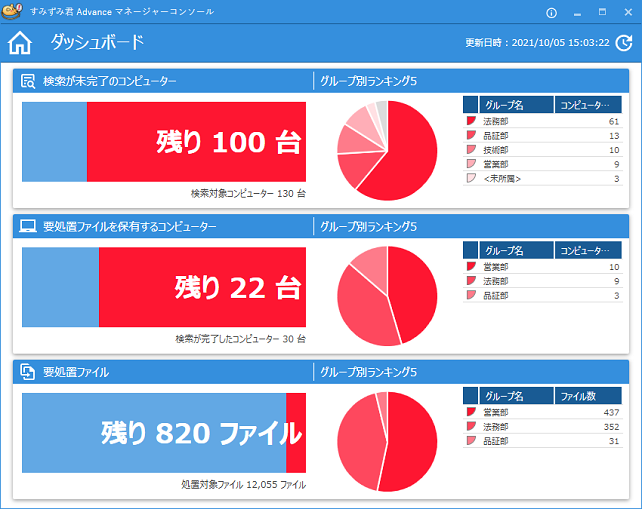Image resolution: width=642 pixels, height=509 pixels.
Task: Click the laptop icon beside 要処置ファイルを保有するコンピューター
Action: [29, 227]
